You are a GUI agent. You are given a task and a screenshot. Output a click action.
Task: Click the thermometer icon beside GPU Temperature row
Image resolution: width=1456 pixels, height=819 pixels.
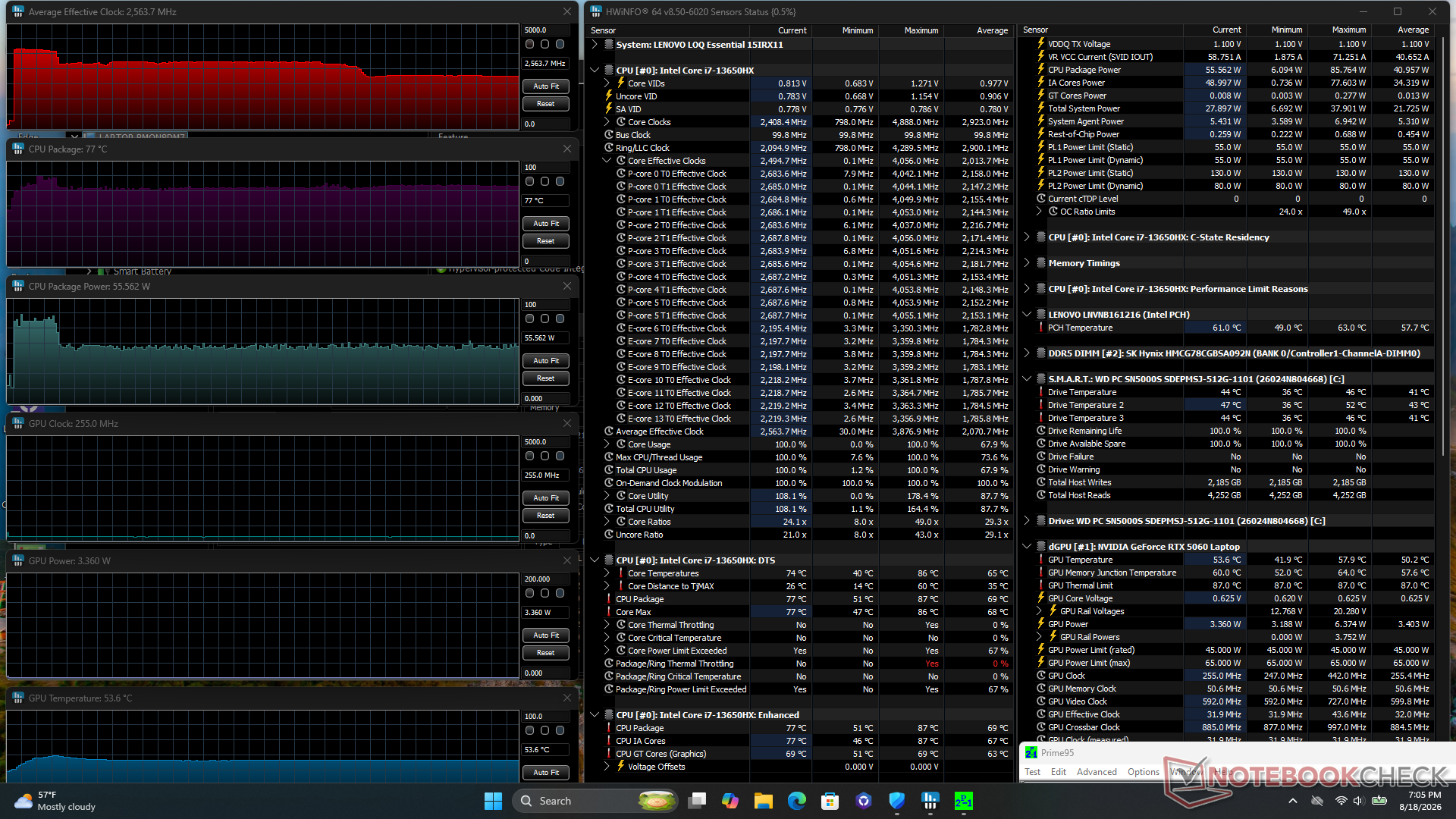[1040, 560]
